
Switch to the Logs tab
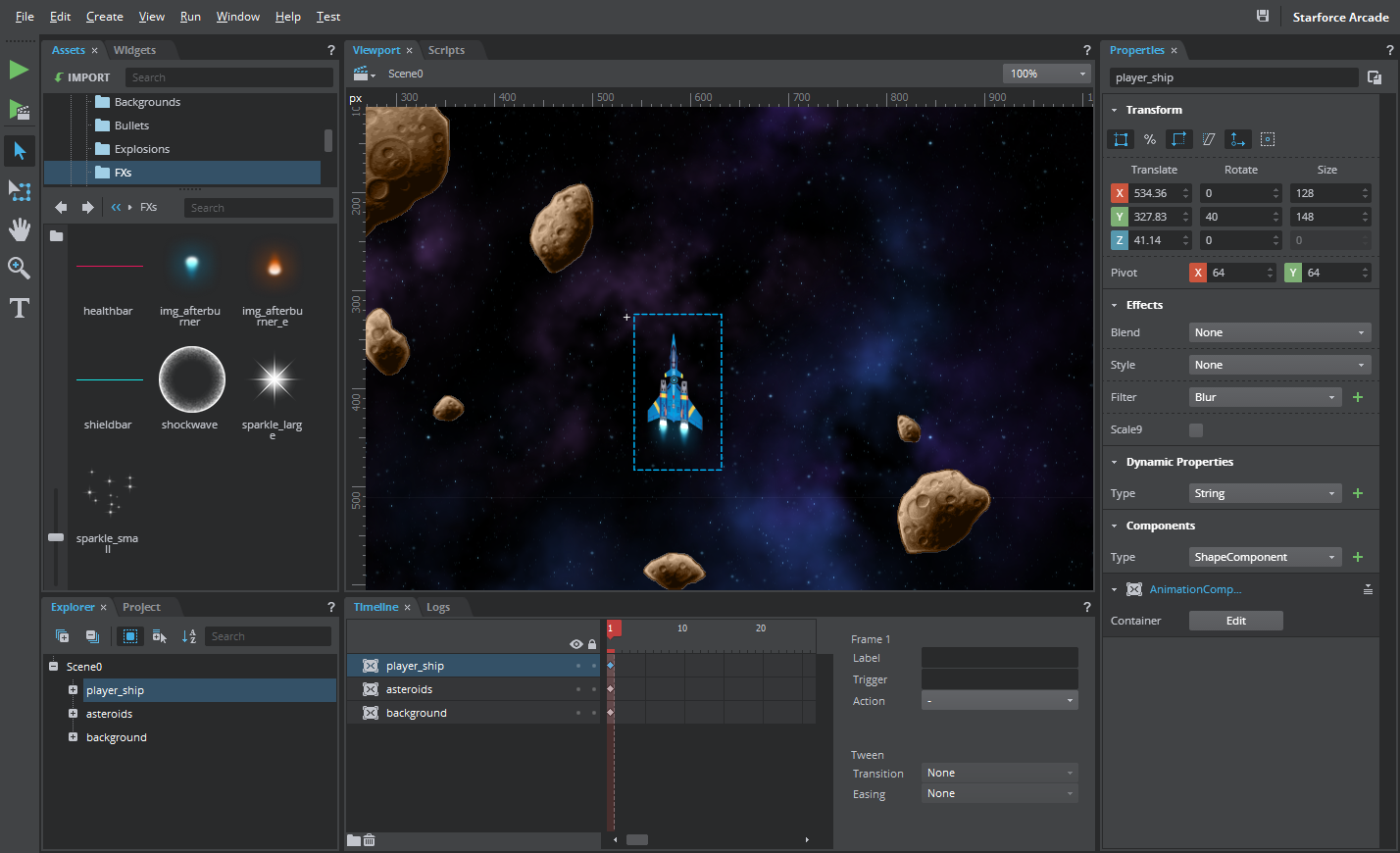pos(438,607)
